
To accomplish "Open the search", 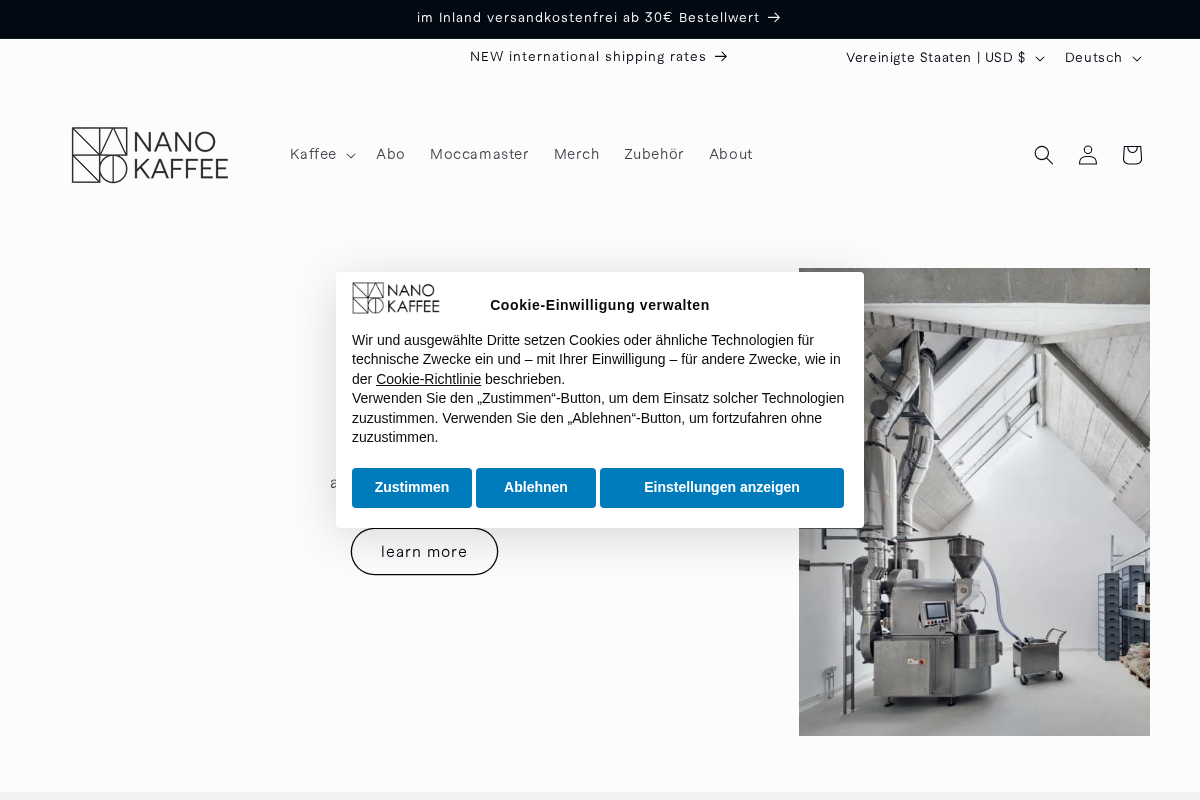I will [1043, 155].
